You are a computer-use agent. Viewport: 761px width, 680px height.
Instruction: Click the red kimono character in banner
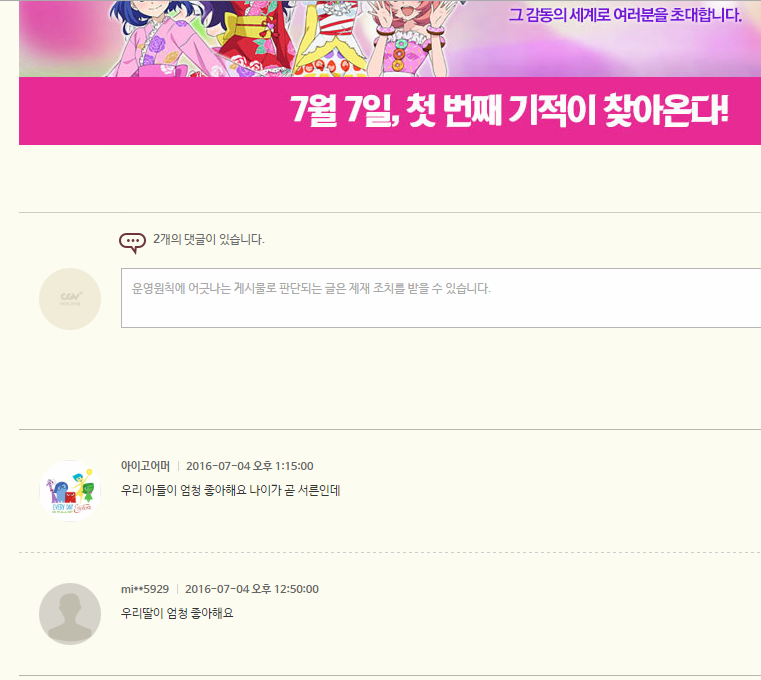pos(252,38)
